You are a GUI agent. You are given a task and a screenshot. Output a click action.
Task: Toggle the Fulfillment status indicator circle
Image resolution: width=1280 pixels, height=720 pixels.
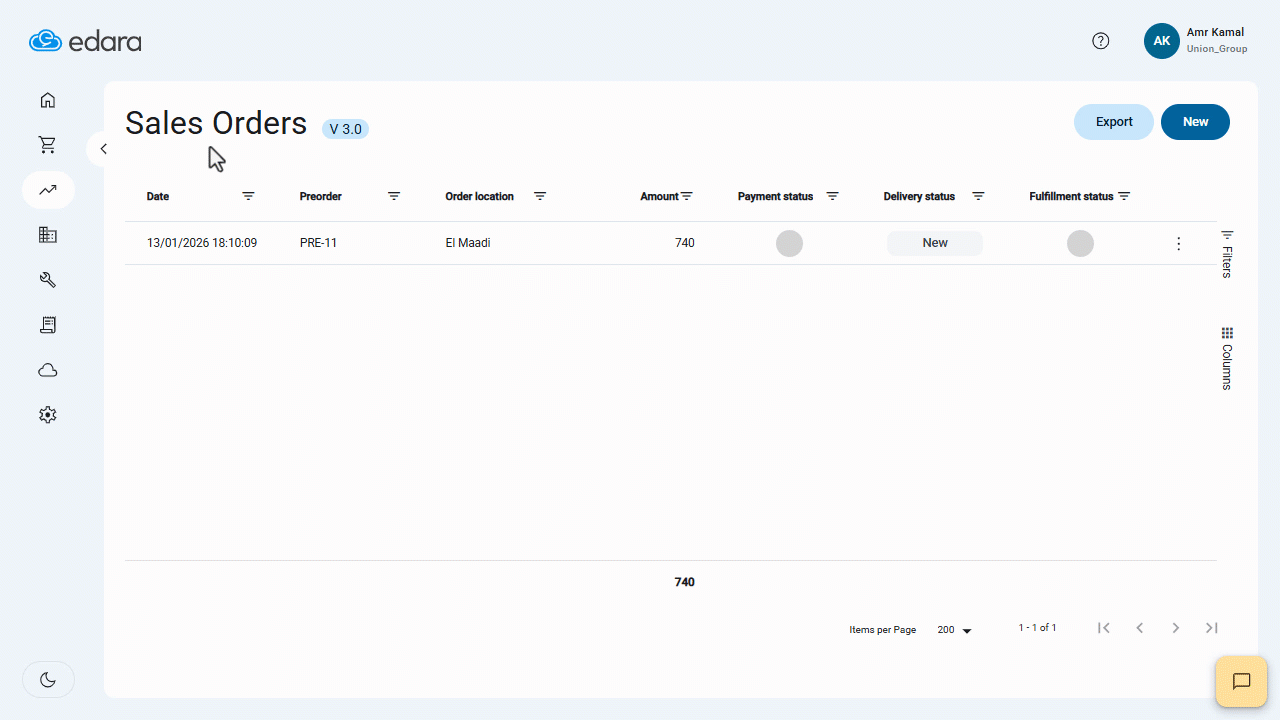click(1080, 242)
